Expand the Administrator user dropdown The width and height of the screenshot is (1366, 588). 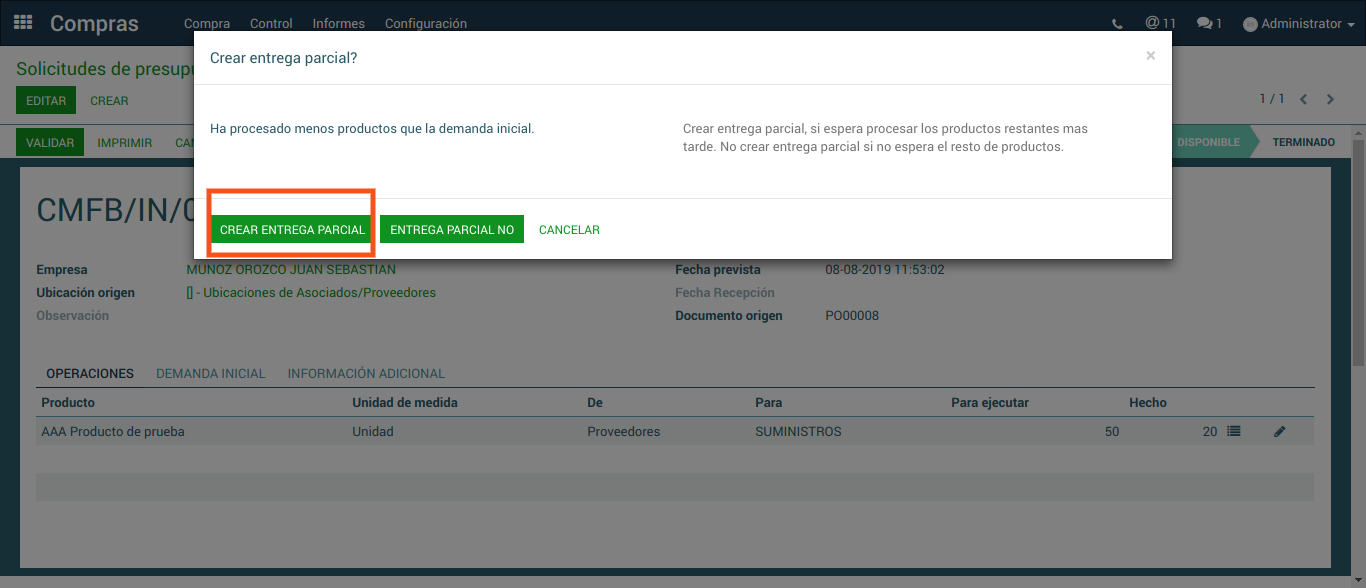[x=1299, y=24]
